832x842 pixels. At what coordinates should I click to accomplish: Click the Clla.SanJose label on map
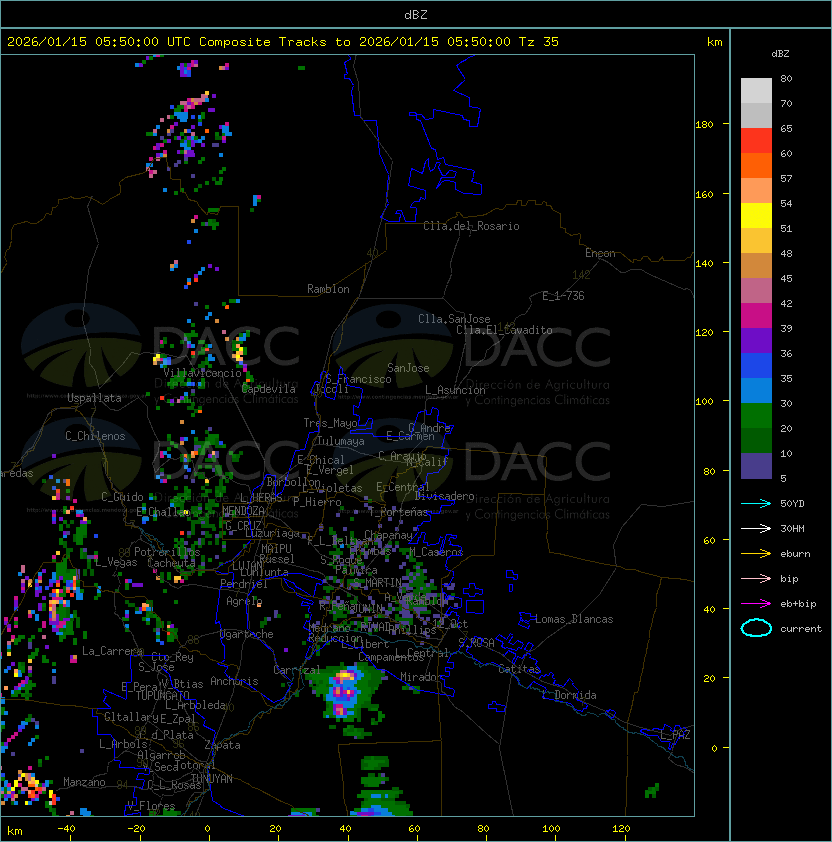coord(454,319)
